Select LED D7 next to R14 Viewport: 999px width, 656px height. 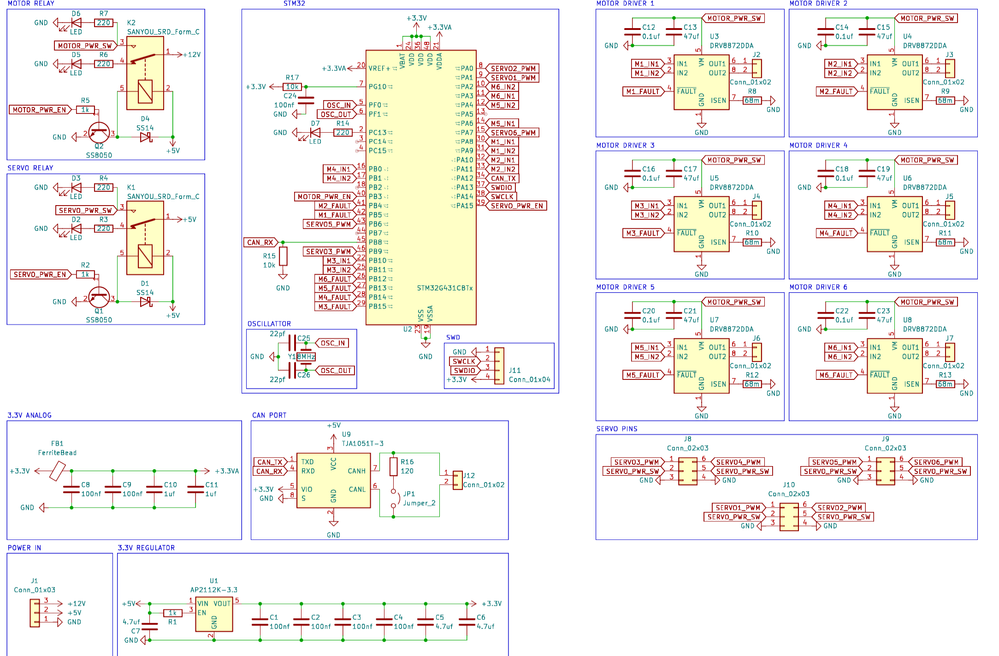[x=315, y=132]
